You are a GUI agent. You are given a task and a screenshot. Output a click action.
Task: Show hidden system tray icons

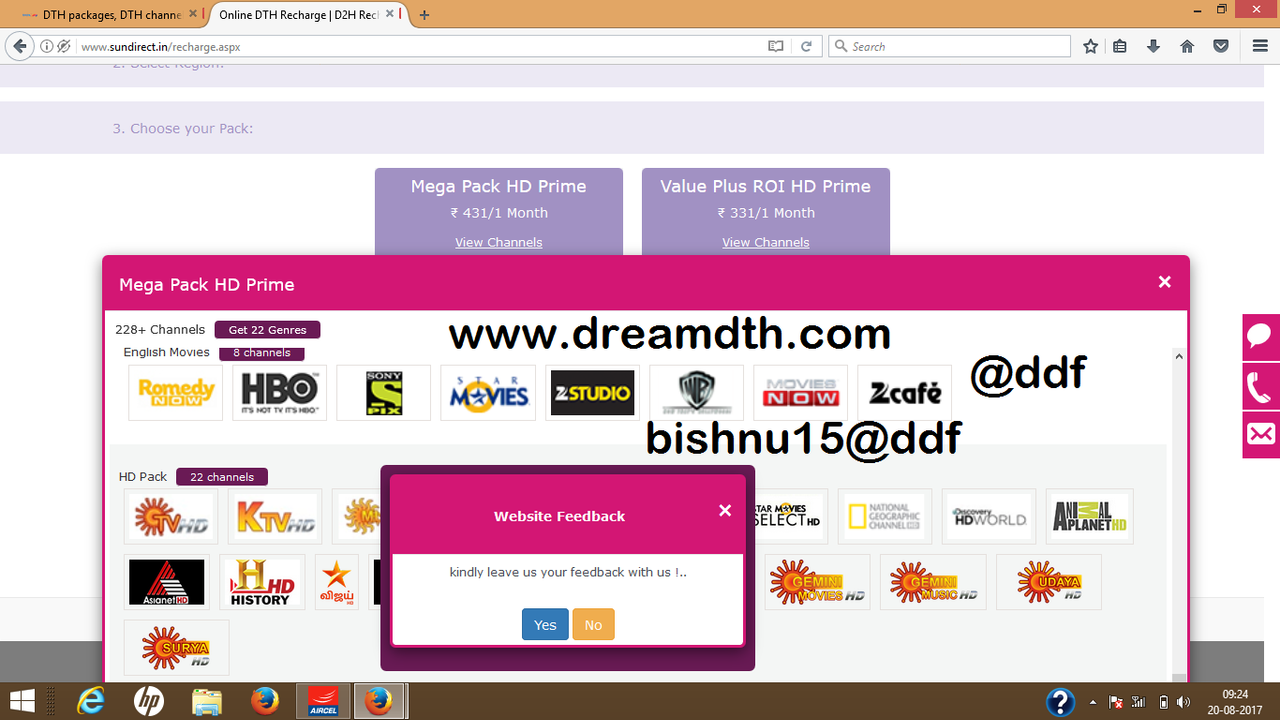1092,702
